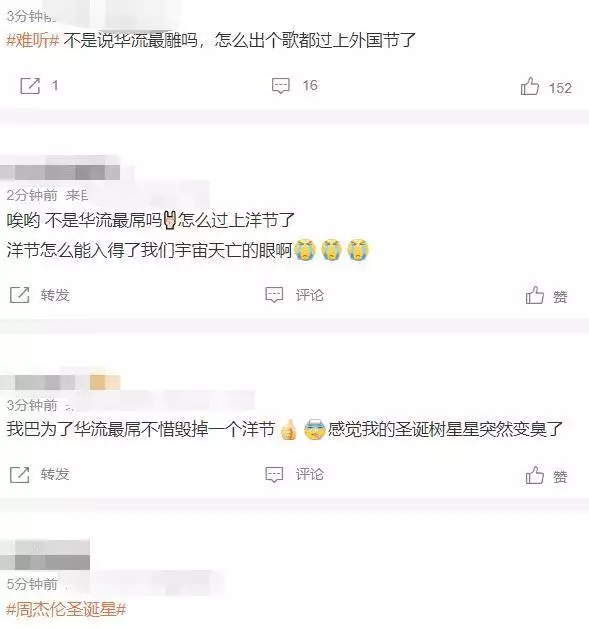This screenshot has height=629, width=589.
Task: Tap thumbs-up icon on 唉哟 post
Action: click(x=535, y=295)
